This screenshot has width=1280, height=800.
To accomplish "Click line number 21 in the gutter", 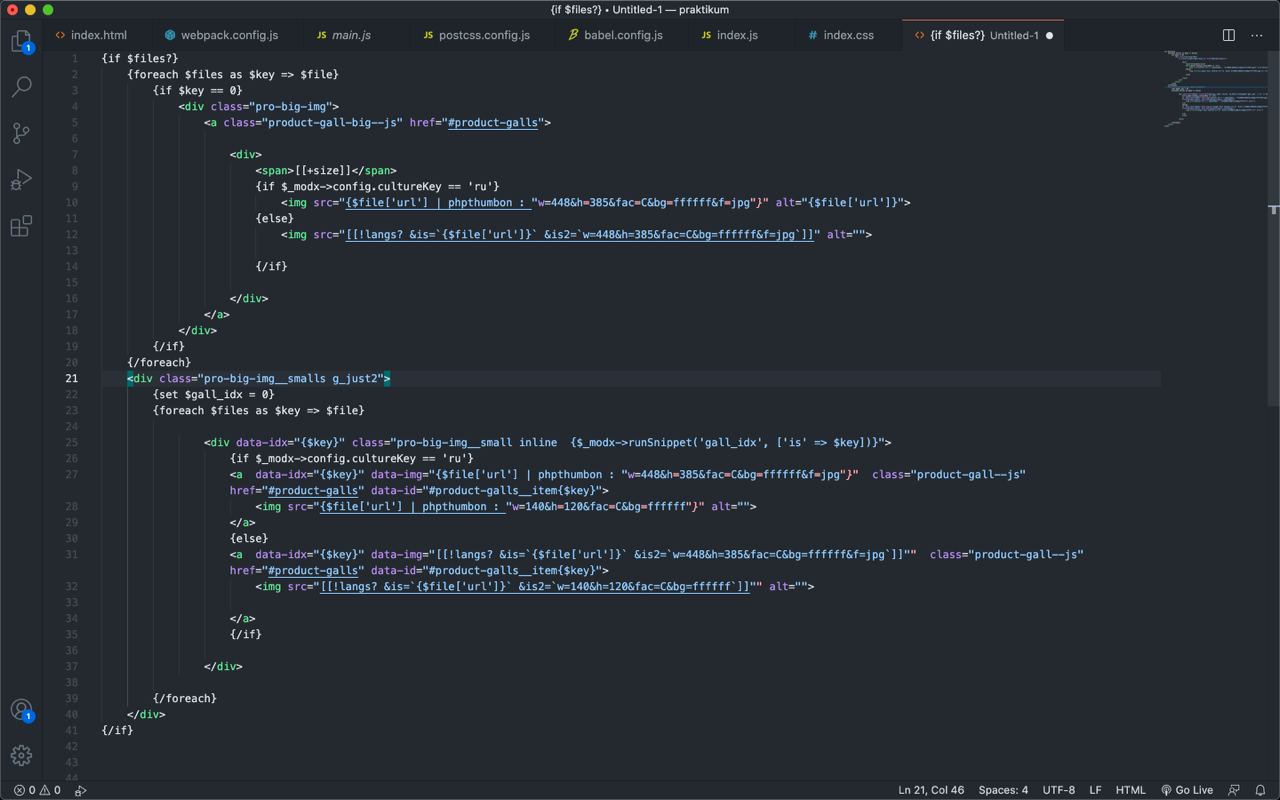I will tap(71, 378).
